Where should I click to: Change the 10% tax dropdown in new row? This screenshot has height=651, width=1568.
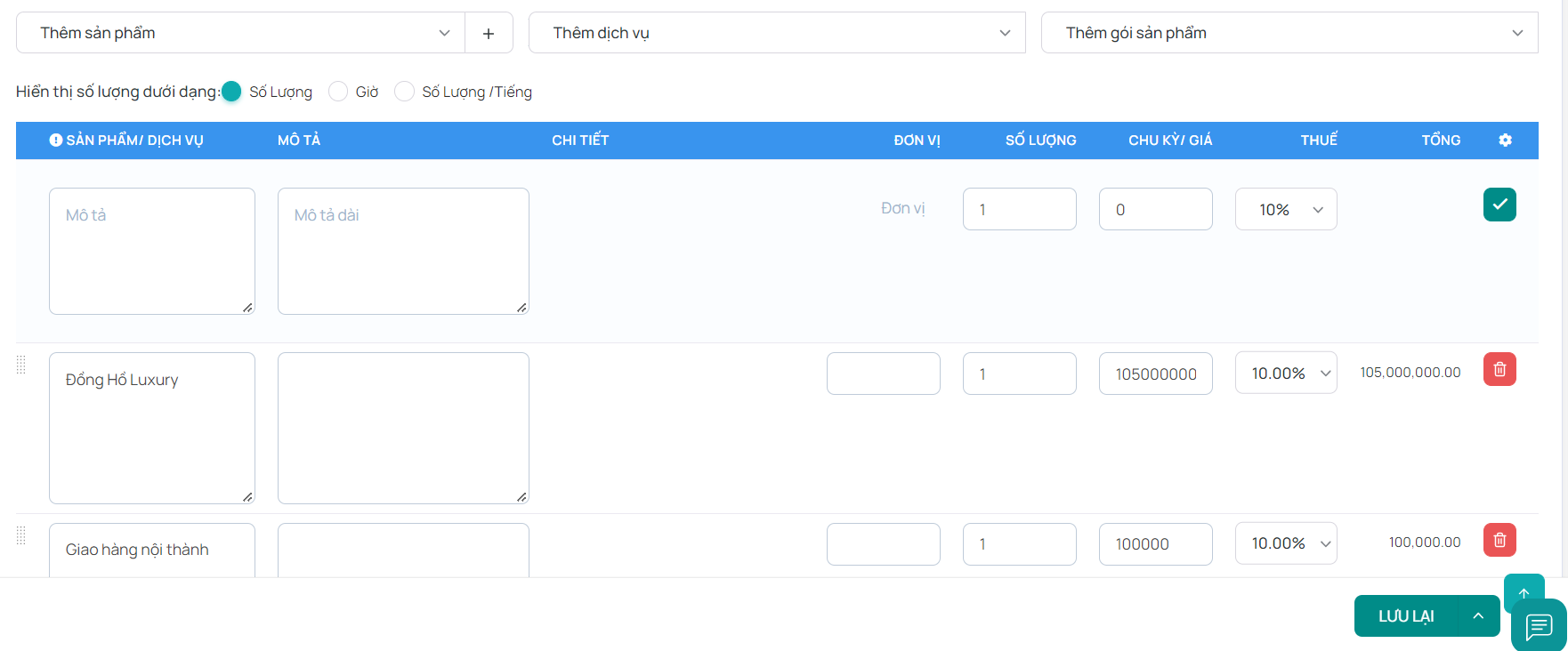[1286, 210]
